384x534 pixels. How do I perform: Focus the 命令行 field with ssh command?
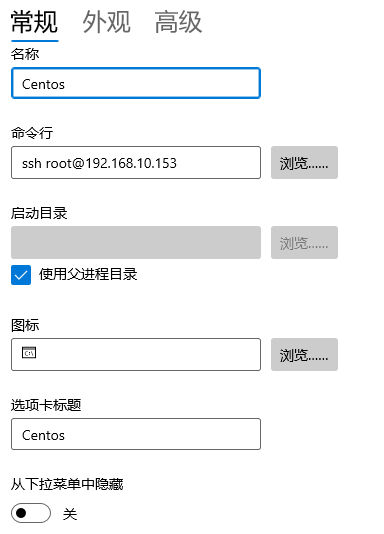pyautogui.click(x=136, y=163)
